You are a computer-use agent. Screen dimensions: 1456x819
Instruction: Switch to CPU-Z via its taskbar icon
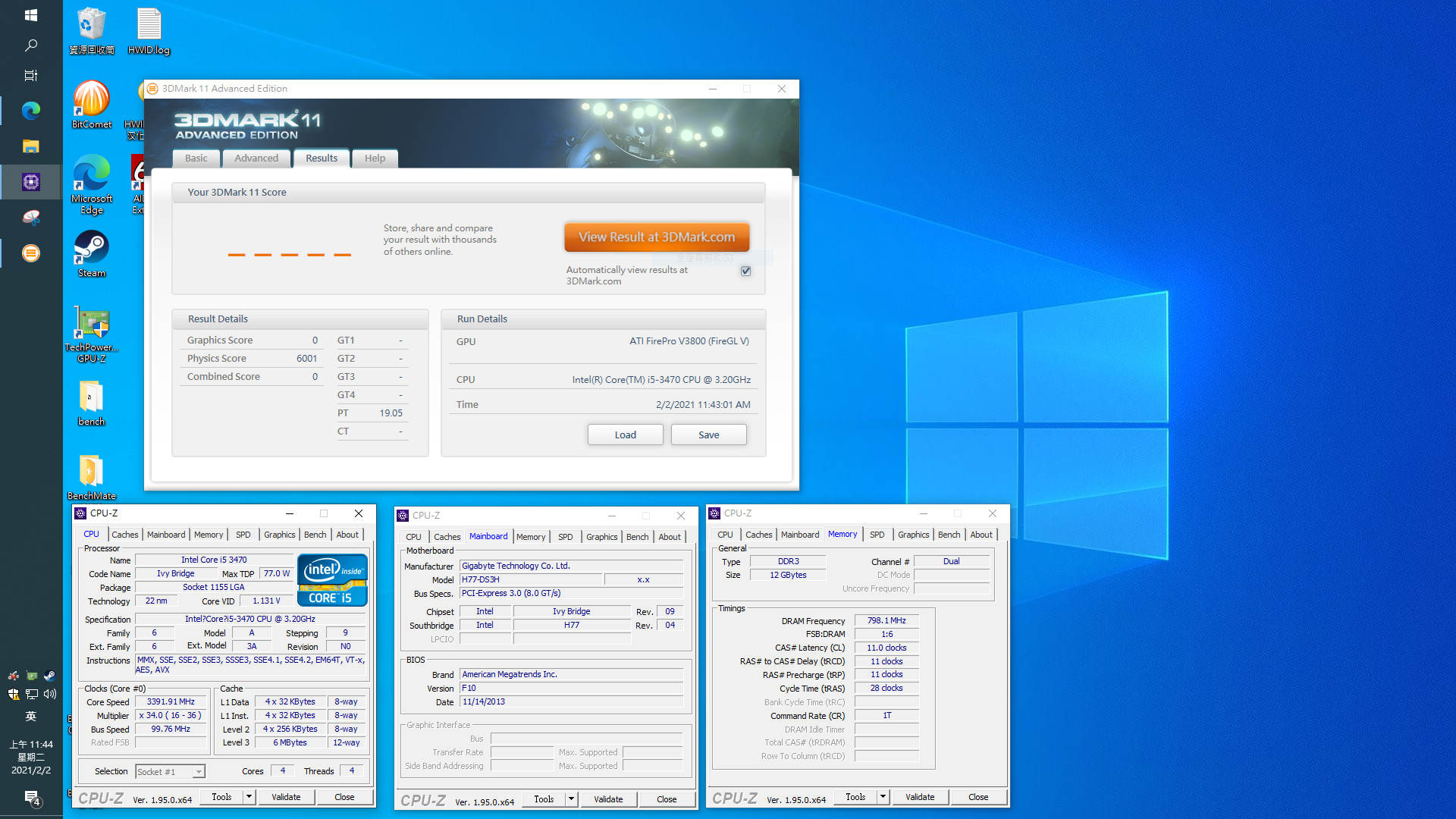point(31,182)
